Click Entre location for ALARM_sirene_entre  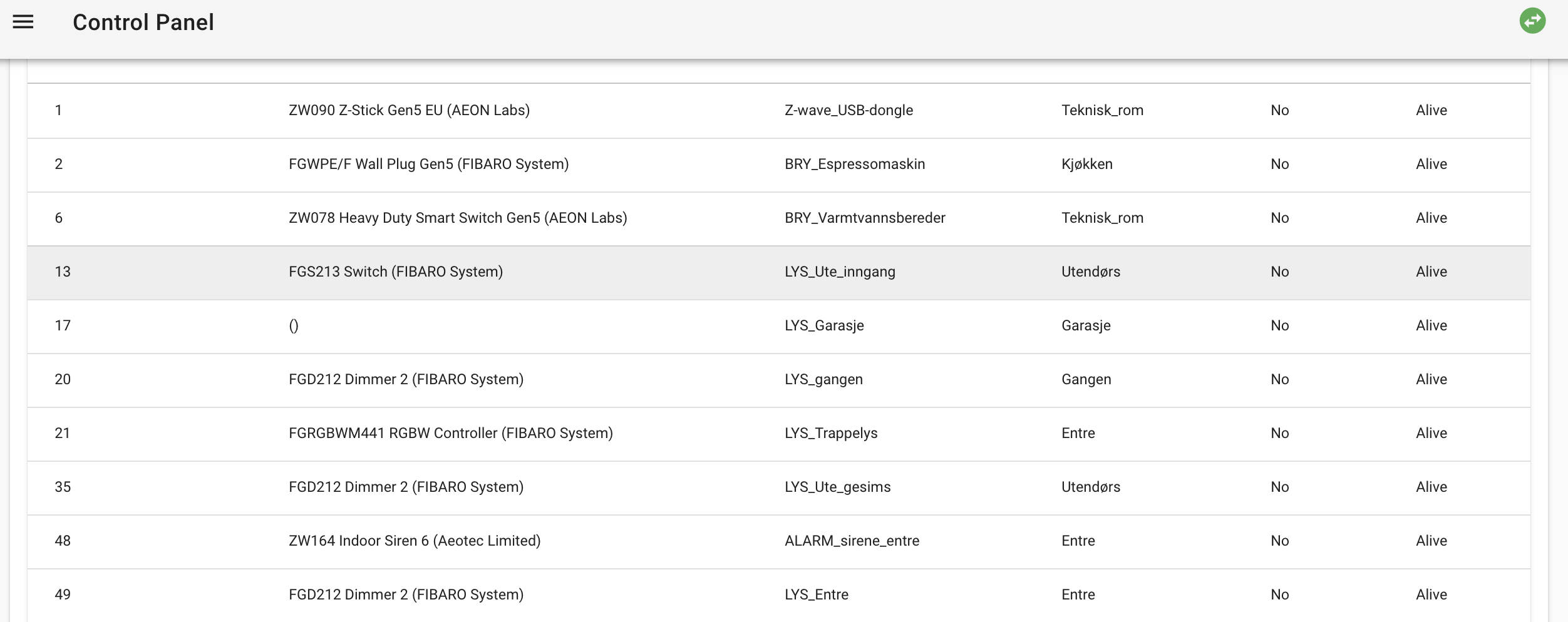point(1078,541)
